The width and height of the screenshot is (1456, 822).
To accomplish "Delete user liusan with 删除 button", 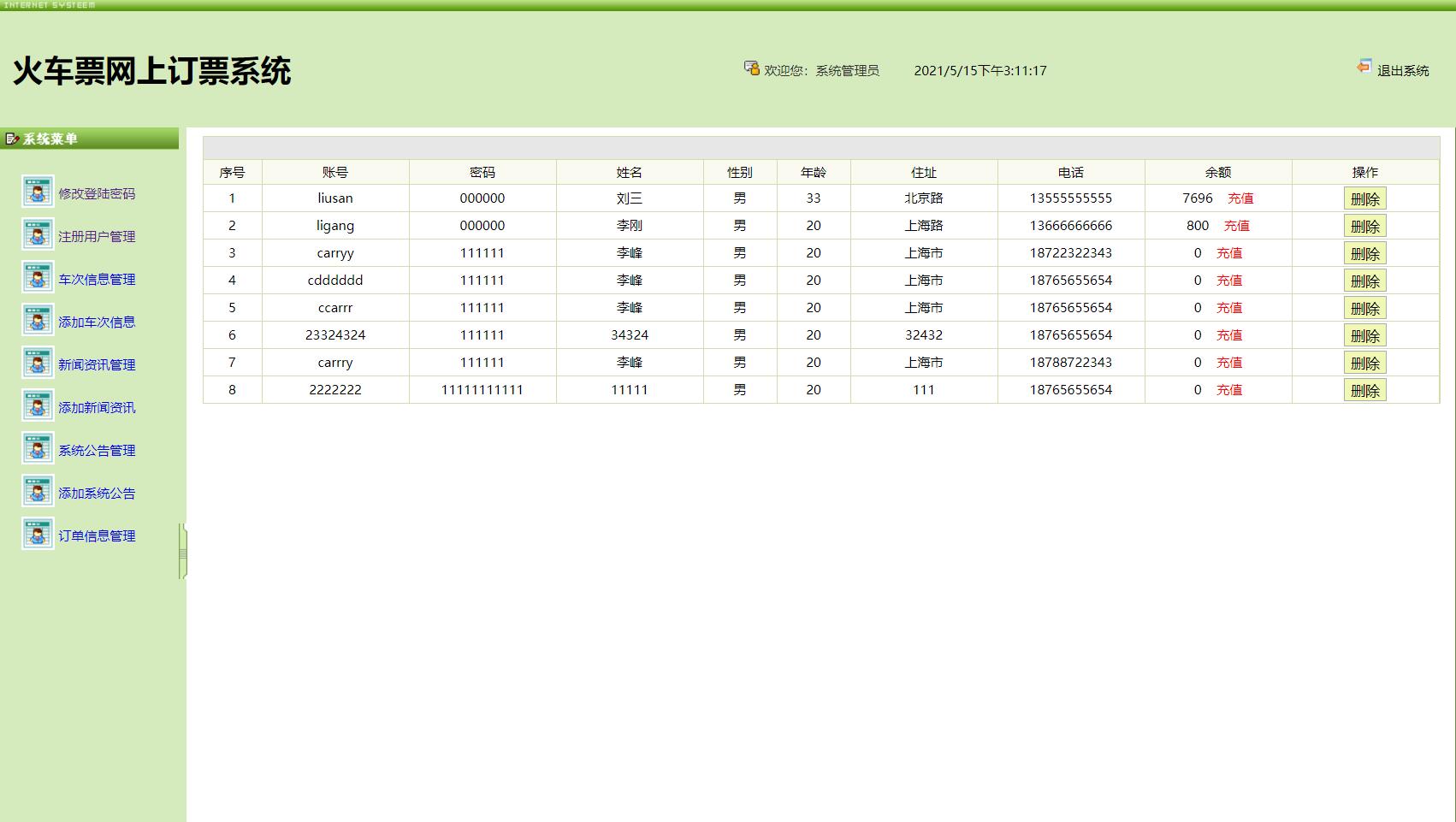I will click(1364, 199).
